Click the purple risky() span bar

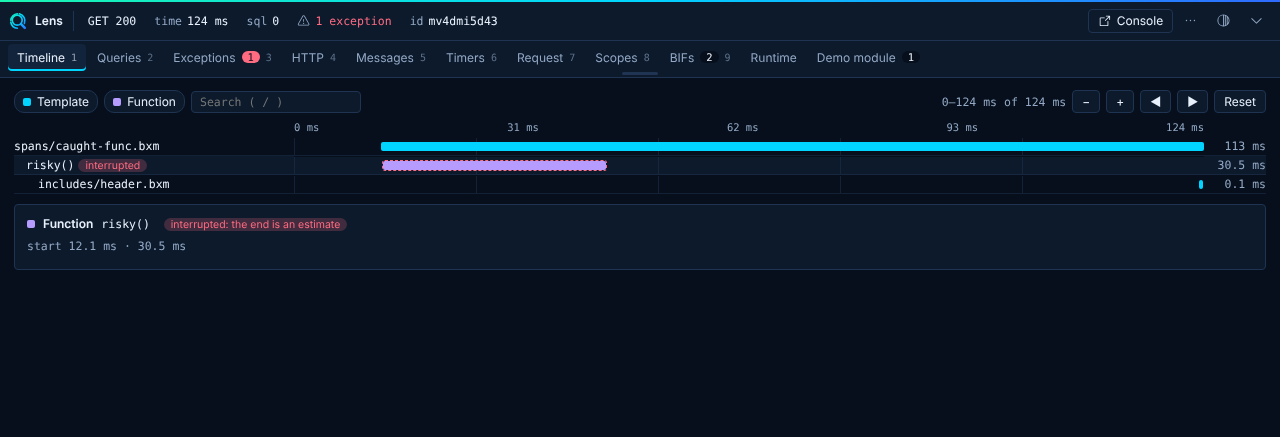(494, 165)
